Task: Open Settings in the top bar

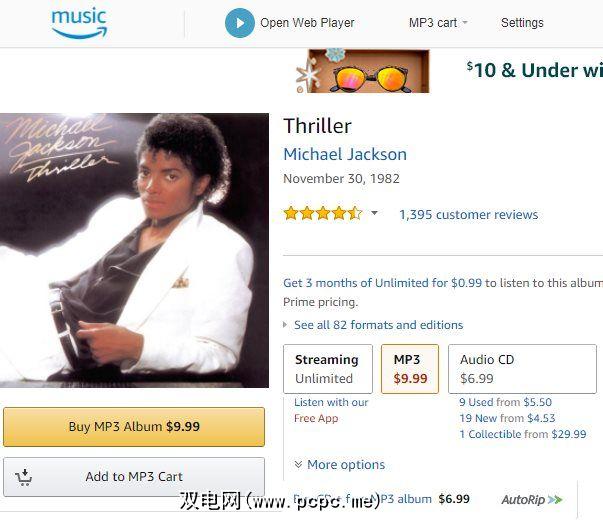Action: click(522, 23)
